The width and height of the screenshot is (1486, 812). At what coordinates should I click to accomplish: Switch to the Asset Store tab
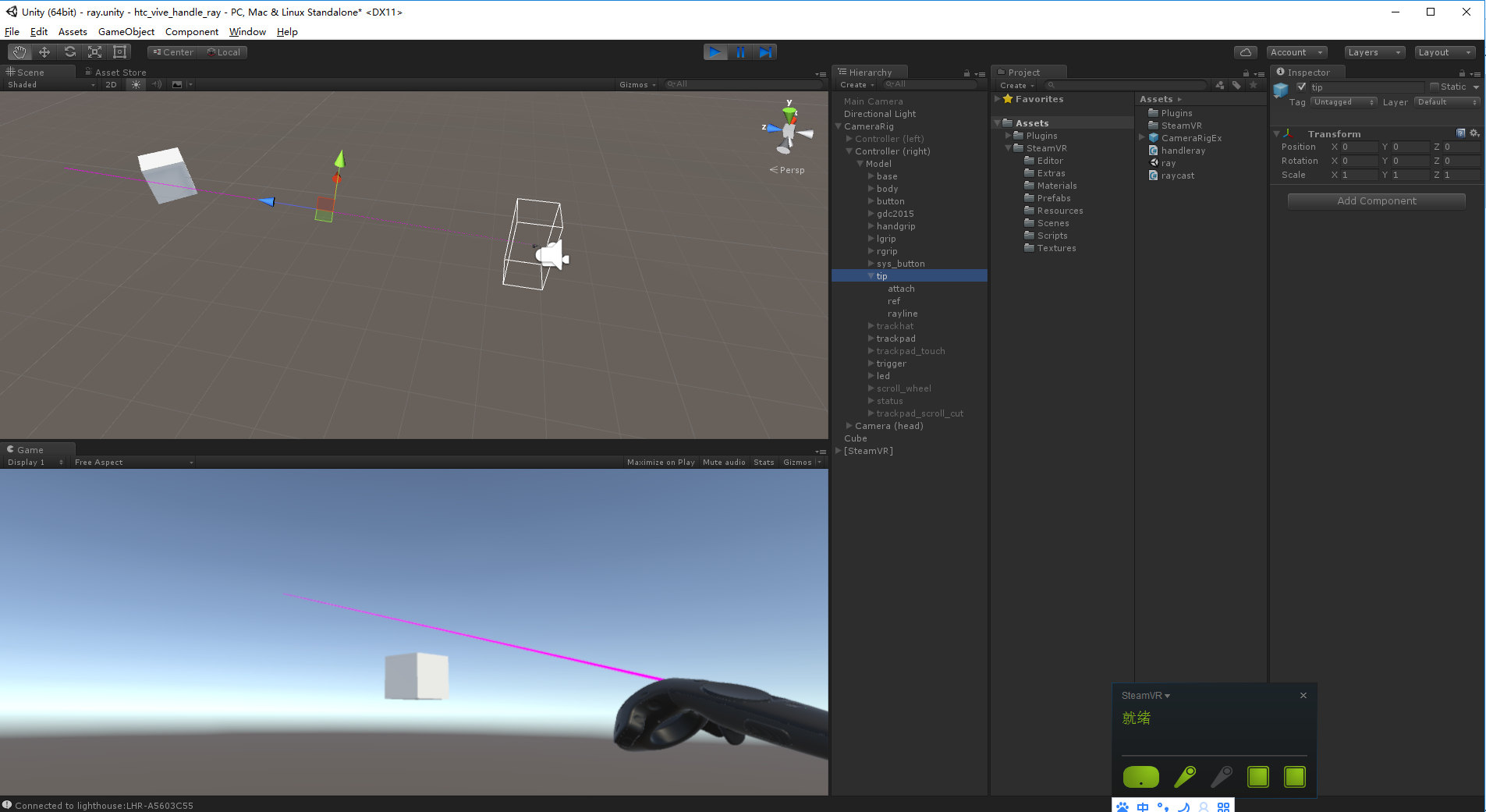click(x=115, y=72)
